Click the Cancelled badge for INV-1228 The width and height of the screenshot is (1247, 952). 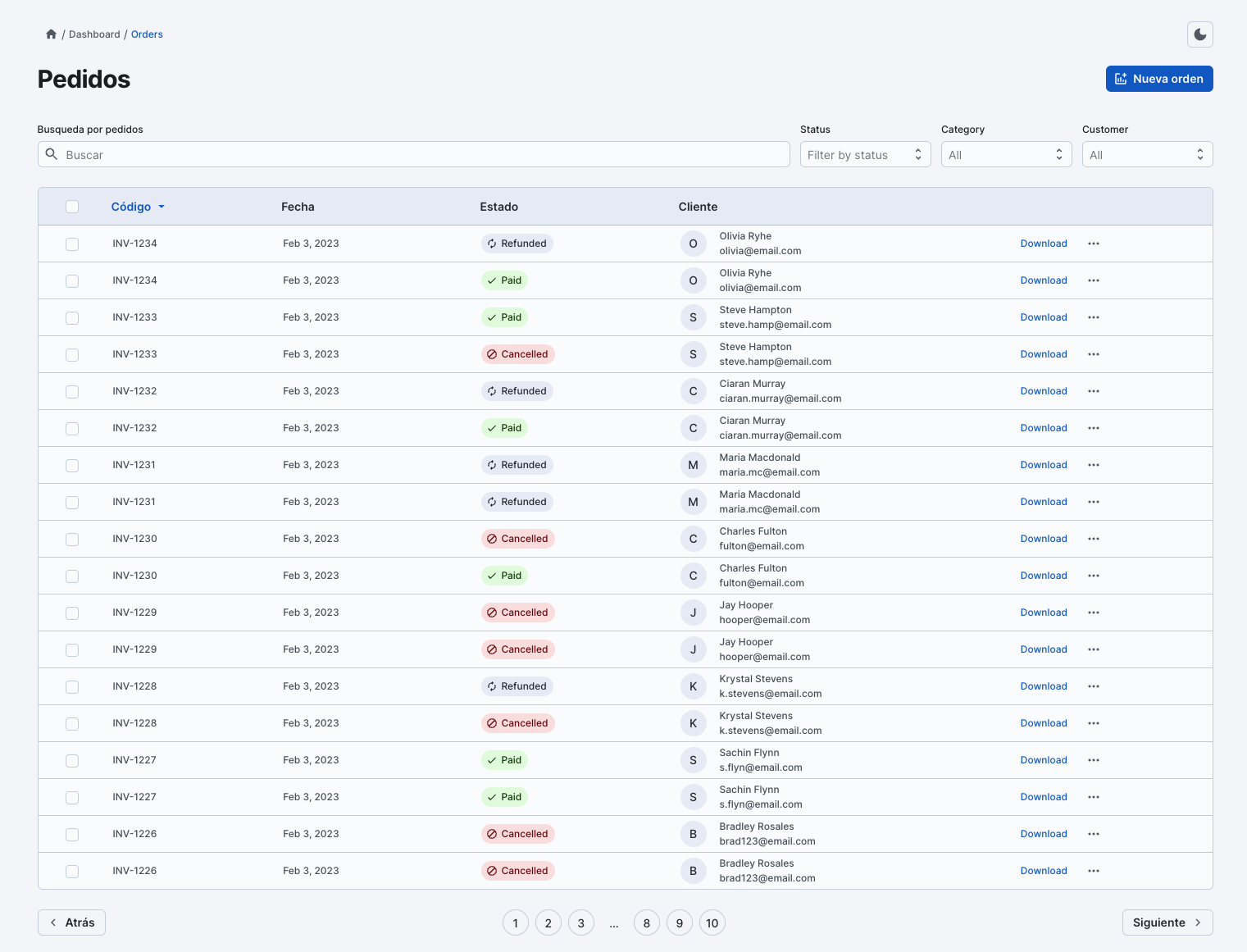(x=517, y=723)
